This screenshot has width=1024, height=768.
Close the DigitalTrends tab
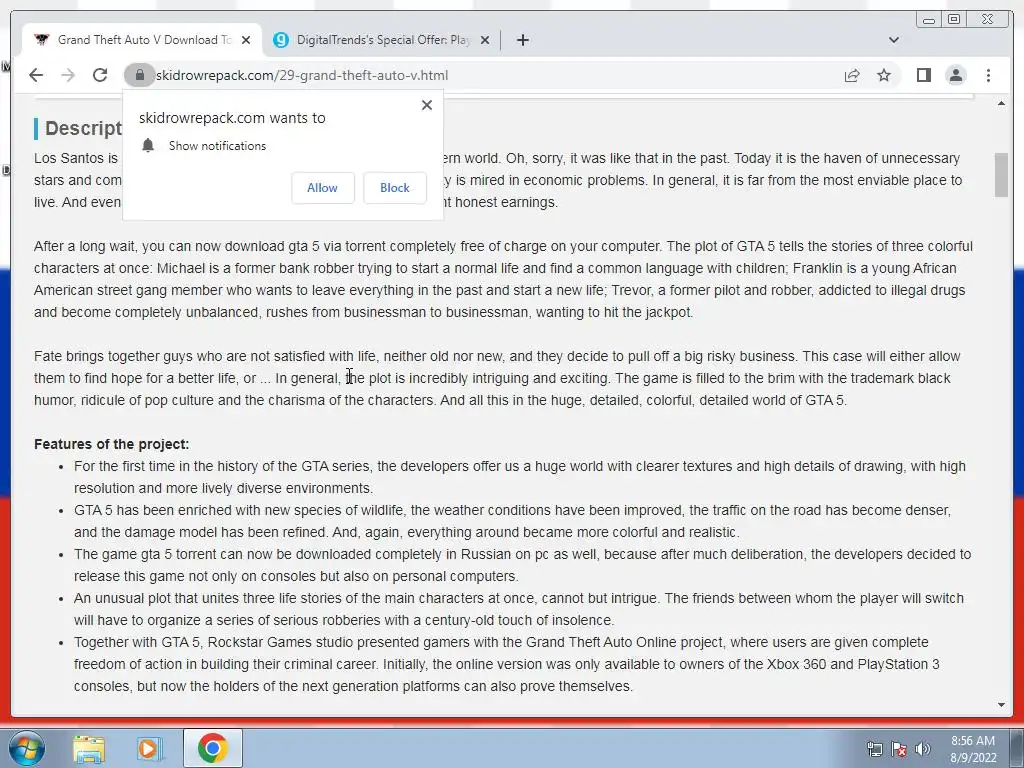tap(485, 40)
